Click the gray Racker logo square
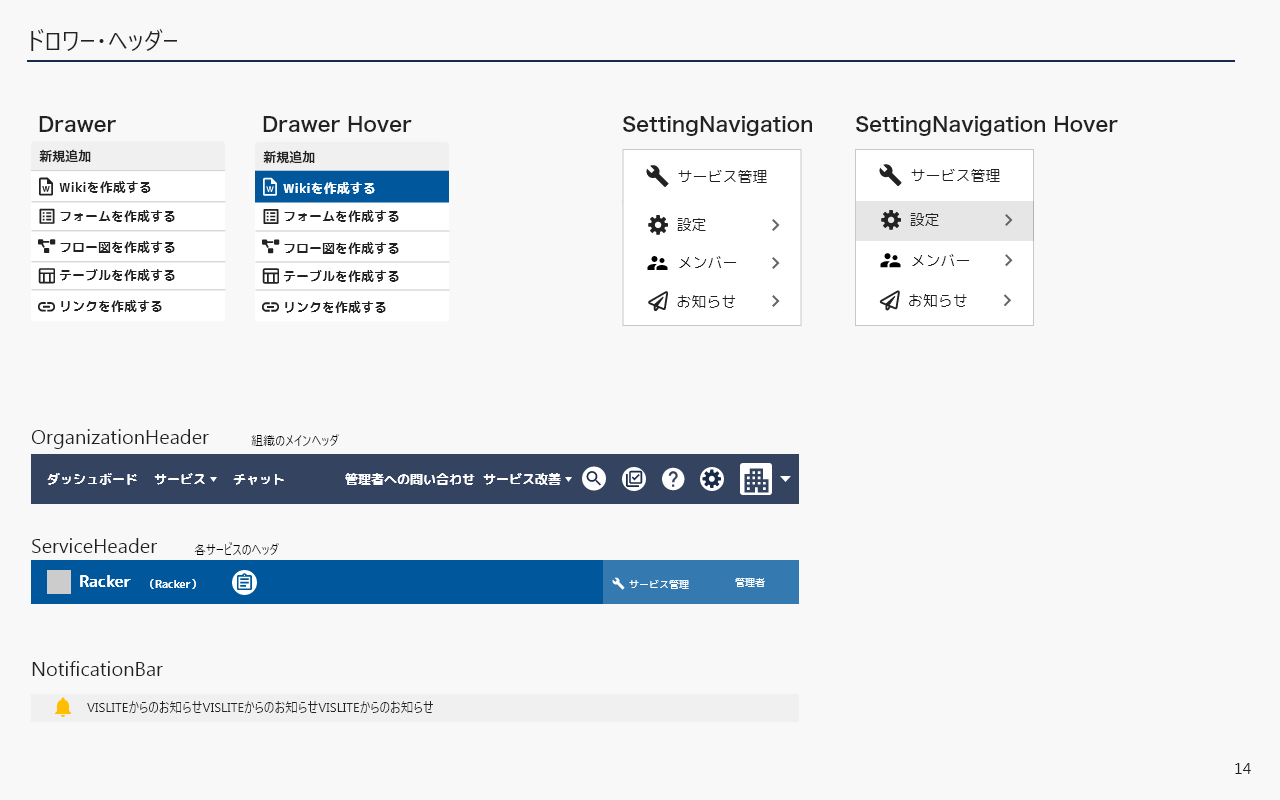This screenshot has width=1280, height=800. pos(59,582)
